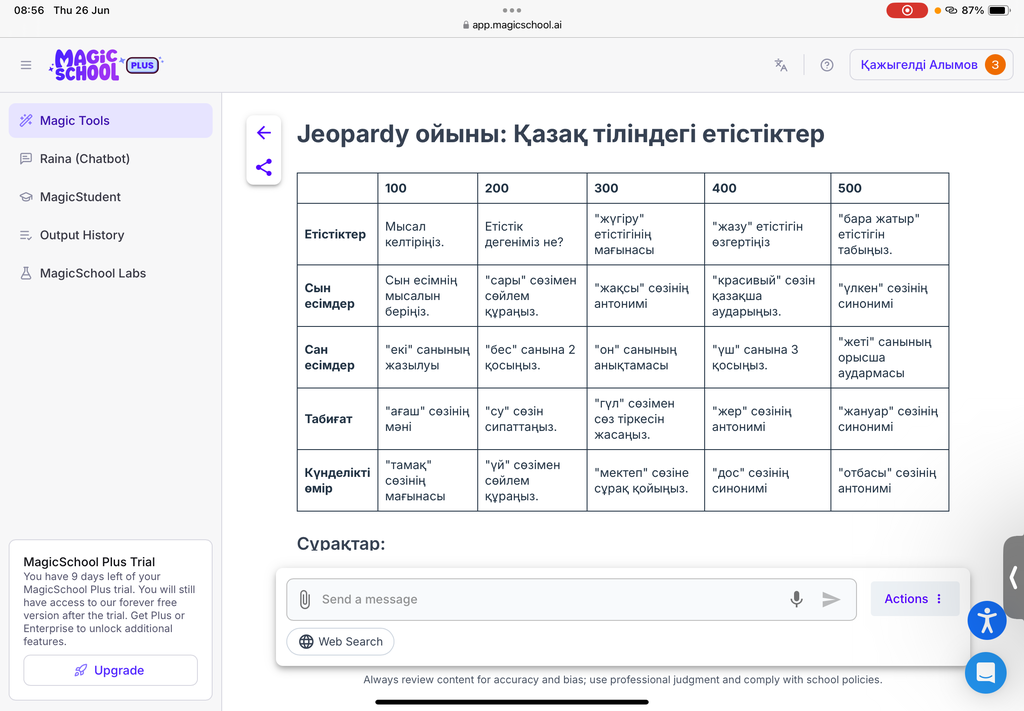
Task: Open the Қажыгелді Алымов profile menu
Action: coord(931,65)
